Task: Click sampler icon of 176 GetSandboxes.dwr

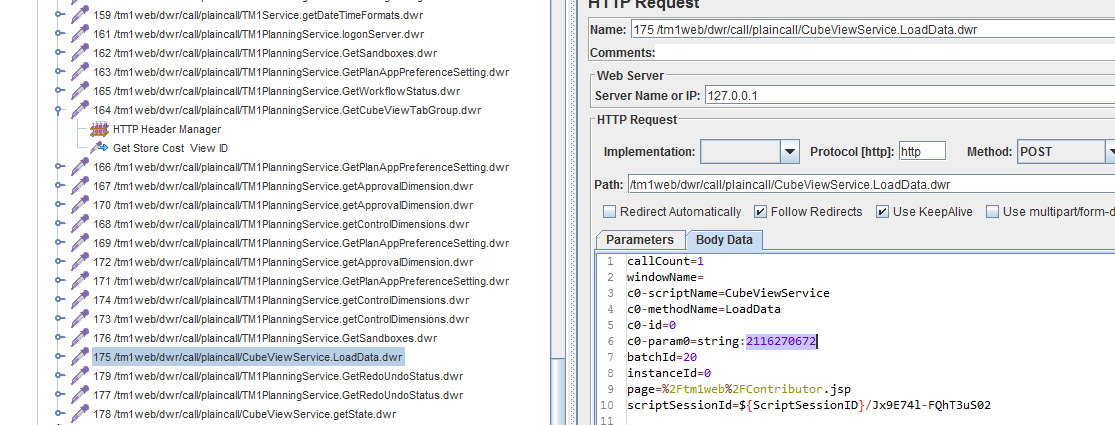Action: pyautogui.click(x=80, y=338)
